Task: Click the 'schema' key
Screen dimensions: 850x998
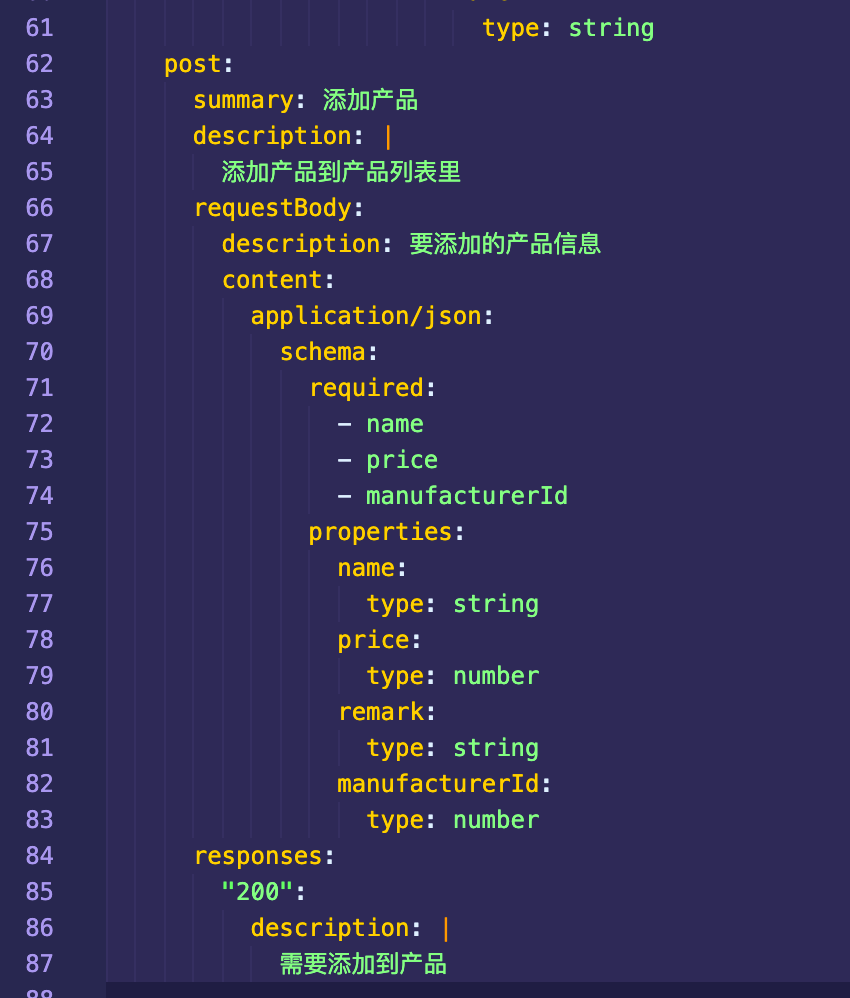Action: click(323, 352)
